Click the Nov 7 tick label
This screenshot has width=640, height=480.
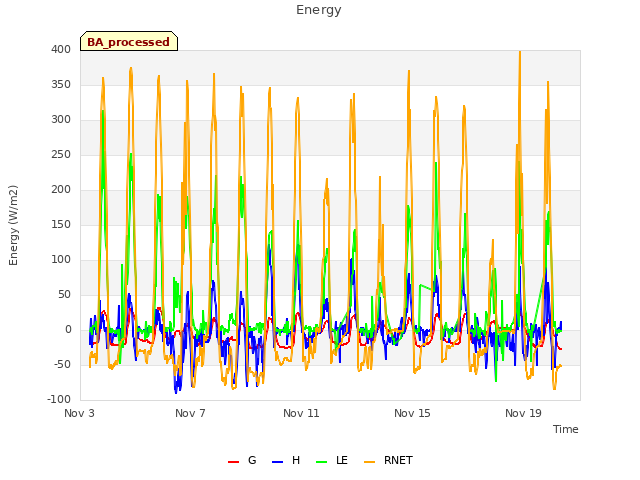[x=190, y=413]
